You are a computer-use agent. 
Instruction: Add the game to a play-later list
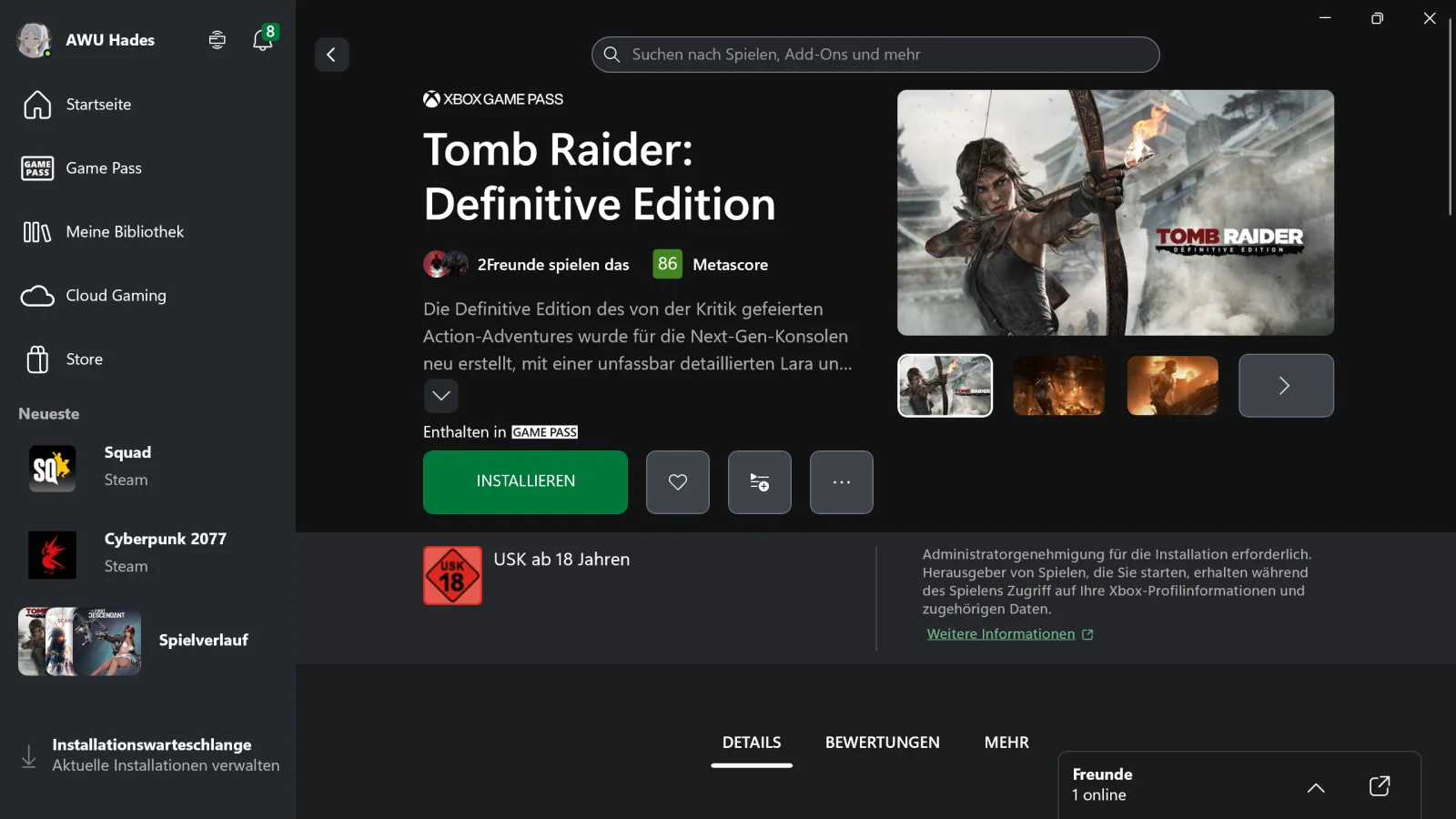coord(760,482)
